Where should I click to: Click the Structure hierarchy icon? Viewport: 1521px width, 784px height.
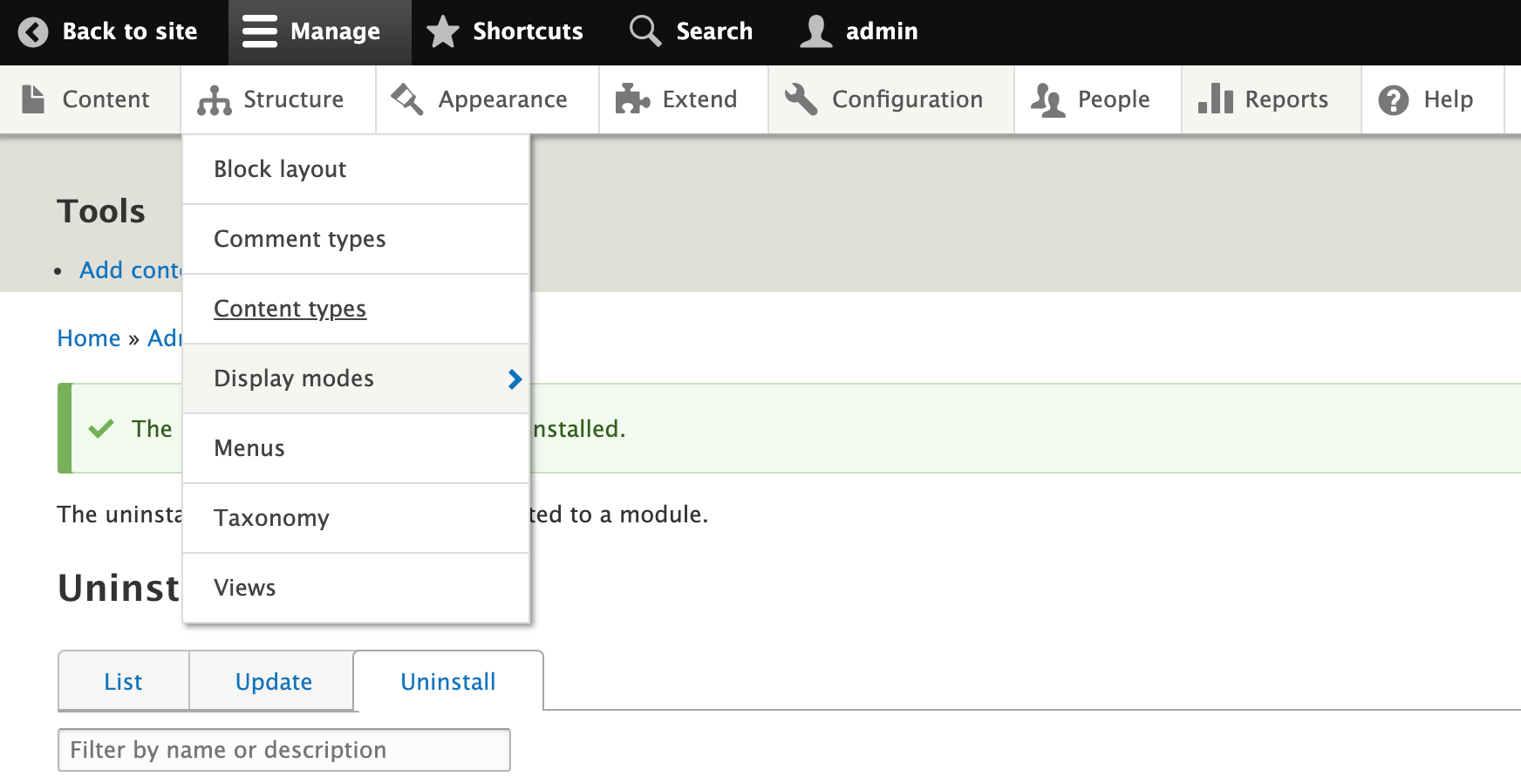pos(215,100)
